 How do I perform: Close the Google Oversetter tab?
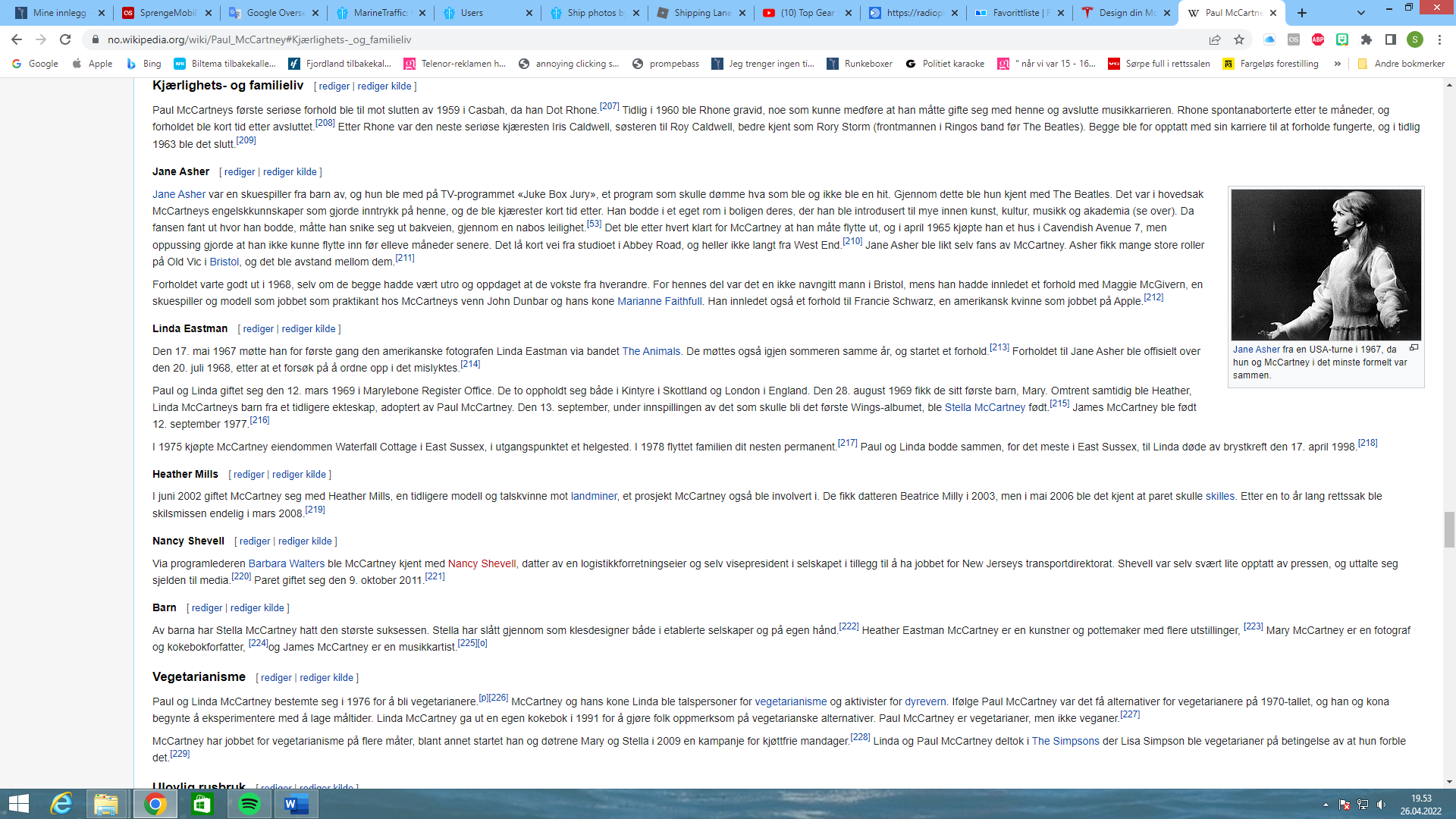pyautogui.click(x=315, y=13)
